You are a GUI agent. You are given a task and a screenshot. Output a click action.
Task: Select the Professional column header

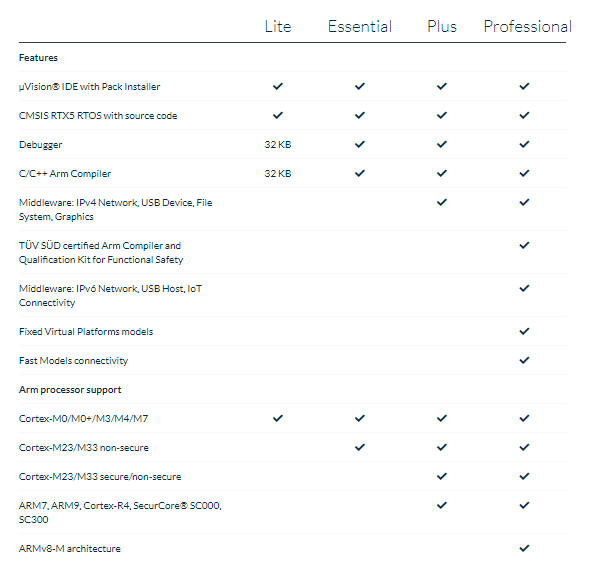(x=527, y=27)
